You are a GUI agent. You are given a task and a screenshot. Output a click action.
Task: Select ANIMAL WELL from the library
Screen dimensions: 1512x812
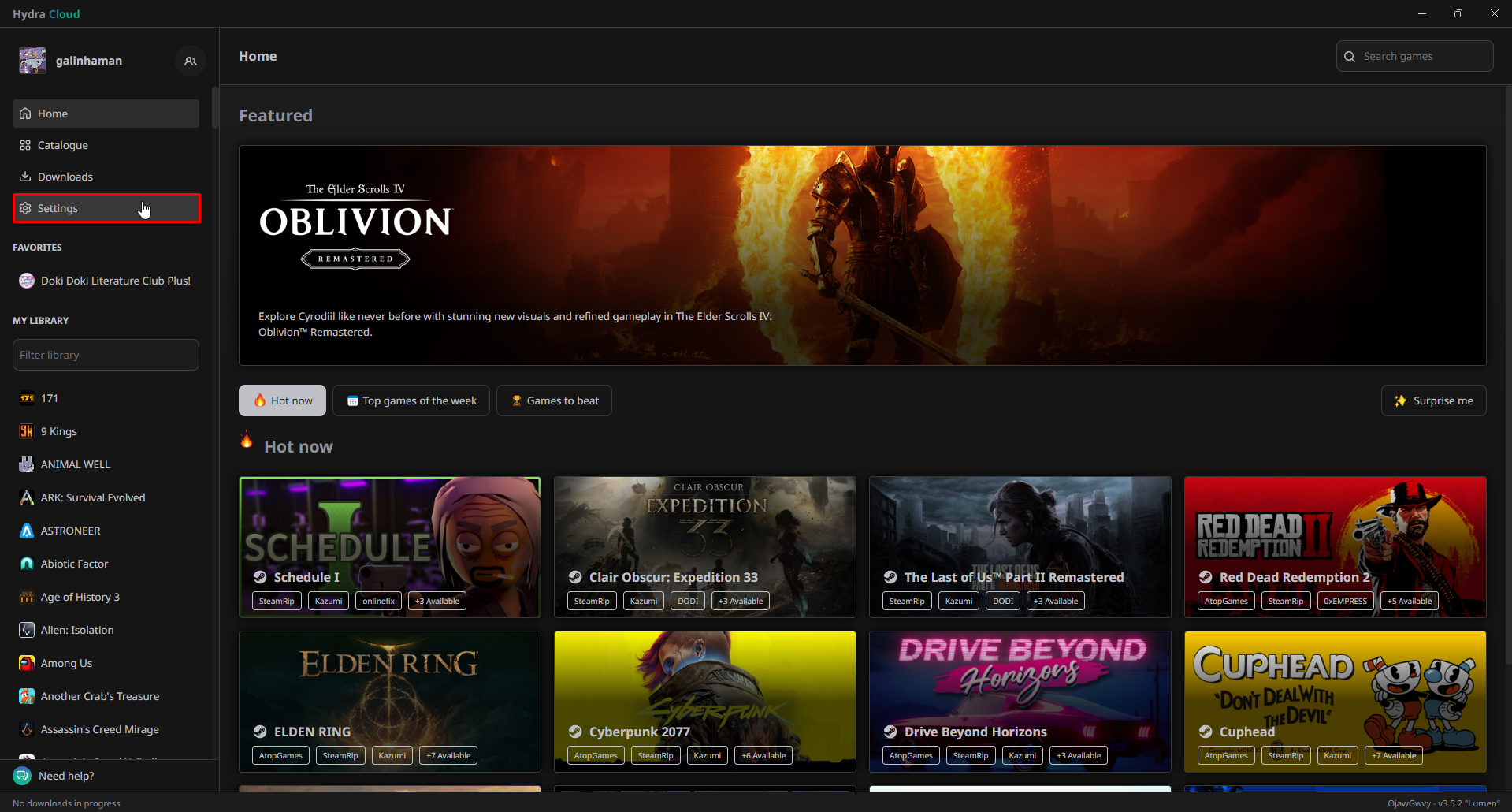75,464
